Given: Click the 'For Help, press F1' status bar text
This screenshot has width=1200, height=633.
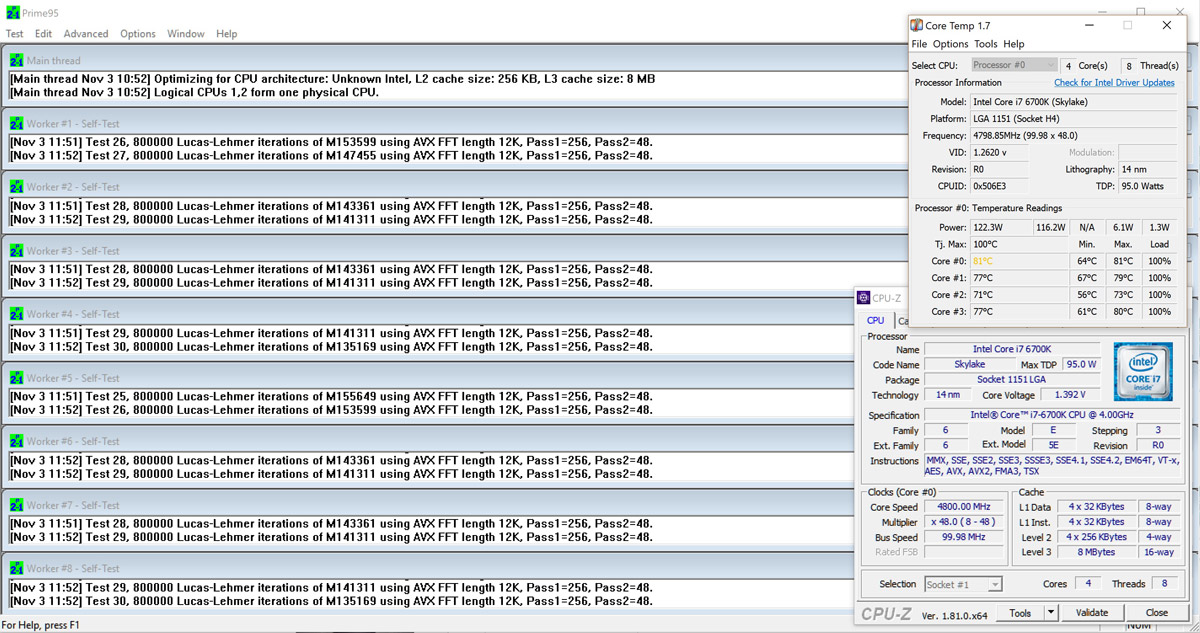Looking at the screenshot, I should point(40,625).
